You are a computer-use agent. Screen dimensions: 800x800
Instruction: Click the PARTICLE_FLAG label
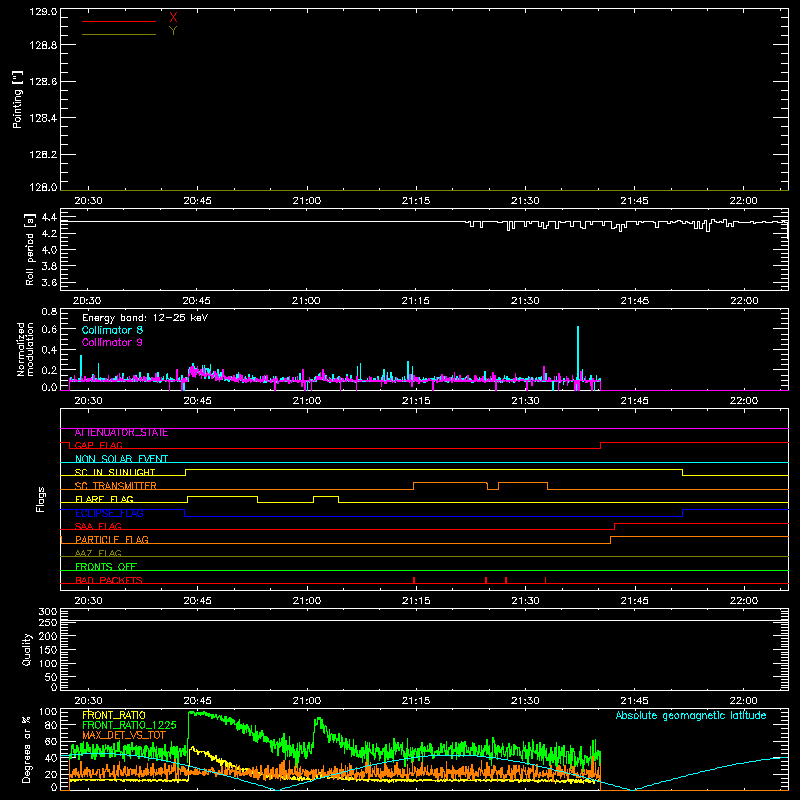(x=112, y=540)
